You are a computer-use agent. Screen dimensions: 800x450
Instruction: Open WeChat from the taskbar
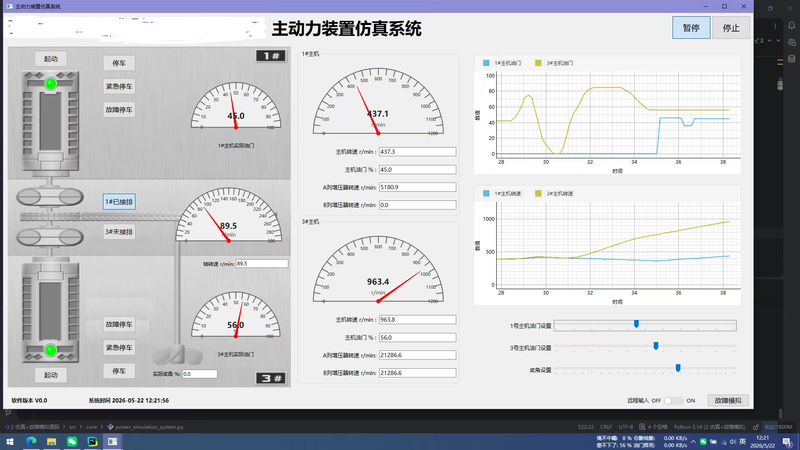coord(72,441)
